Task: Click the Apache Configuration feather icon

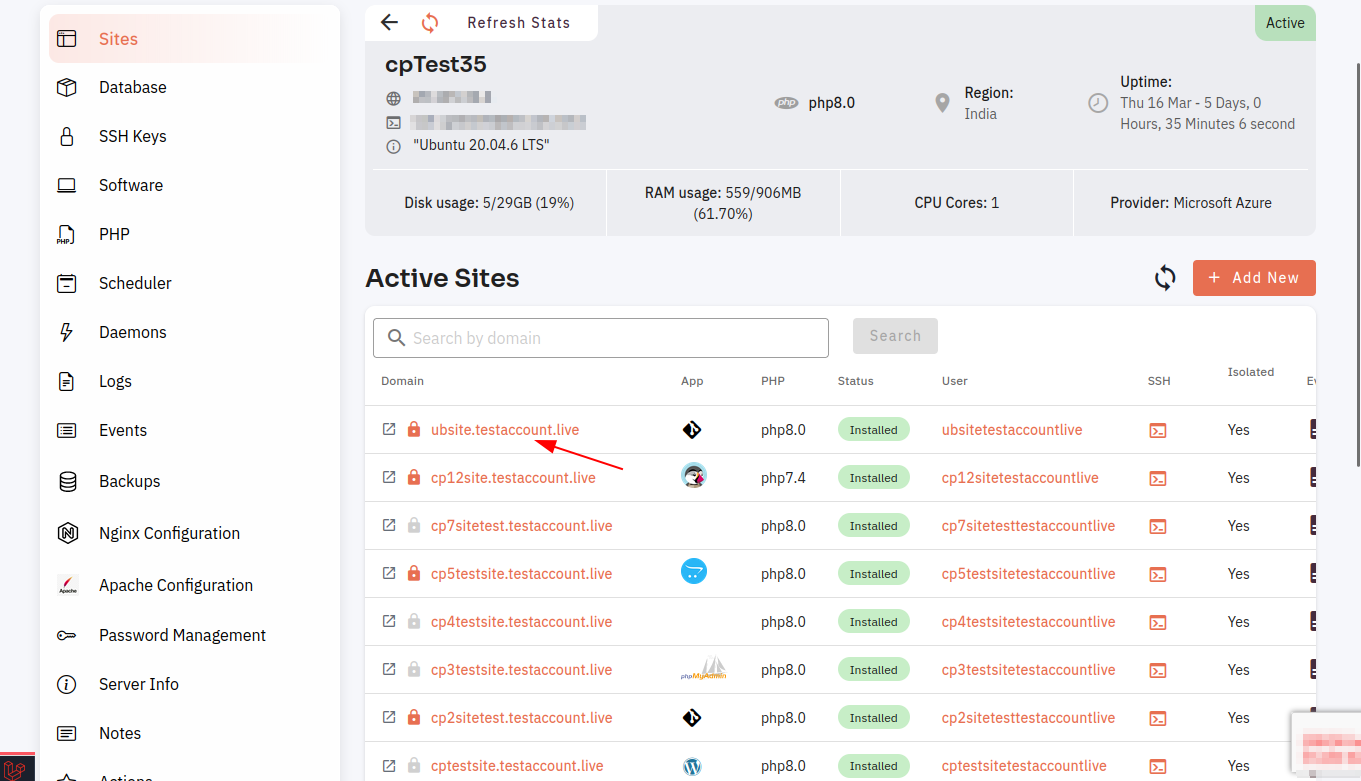Action: point(67,585)
